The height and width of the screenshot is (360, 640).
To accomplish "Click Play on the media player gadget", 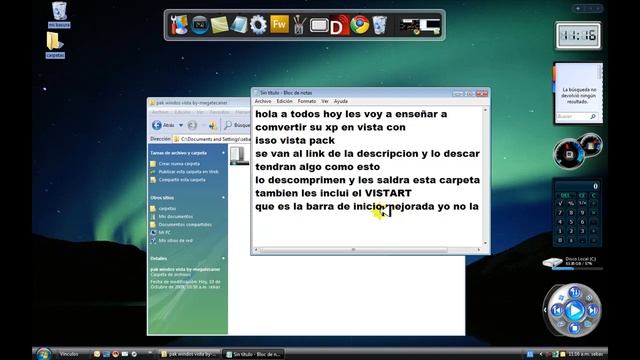I will [574, 311].
